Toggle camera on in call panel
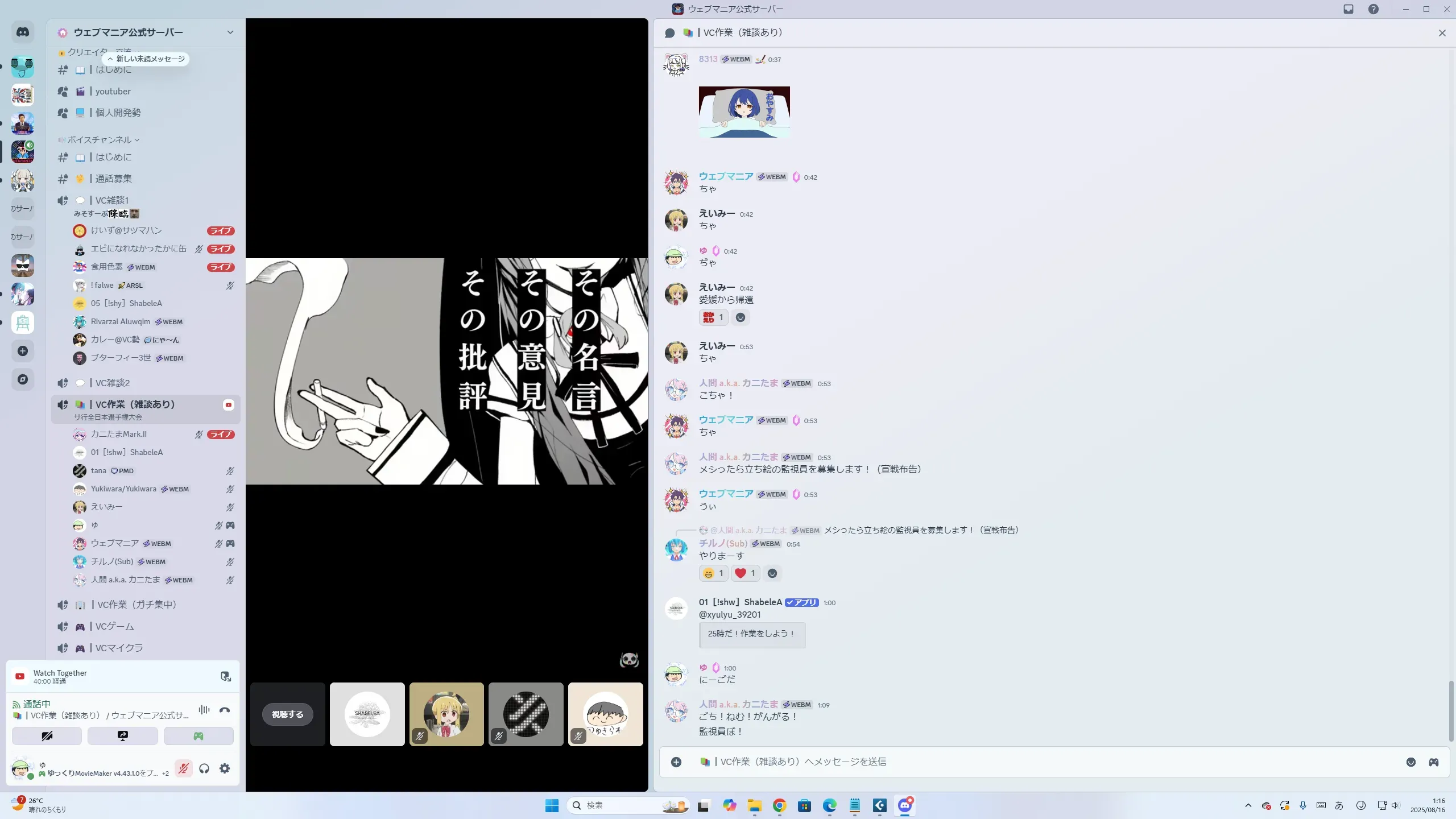This screenshot has height=819, width=1456. click(47, 736)
